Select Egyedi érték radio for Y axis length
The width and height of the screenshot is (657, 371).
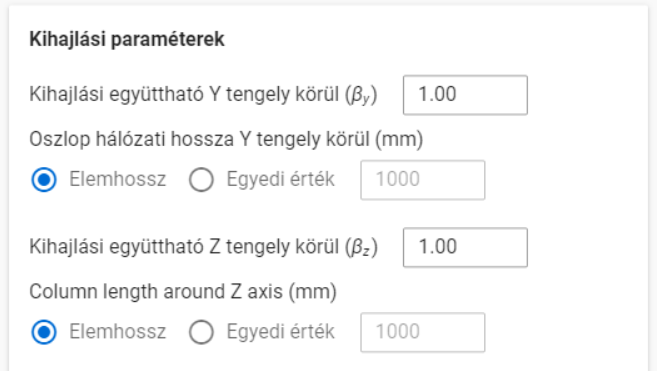point(201,179)
